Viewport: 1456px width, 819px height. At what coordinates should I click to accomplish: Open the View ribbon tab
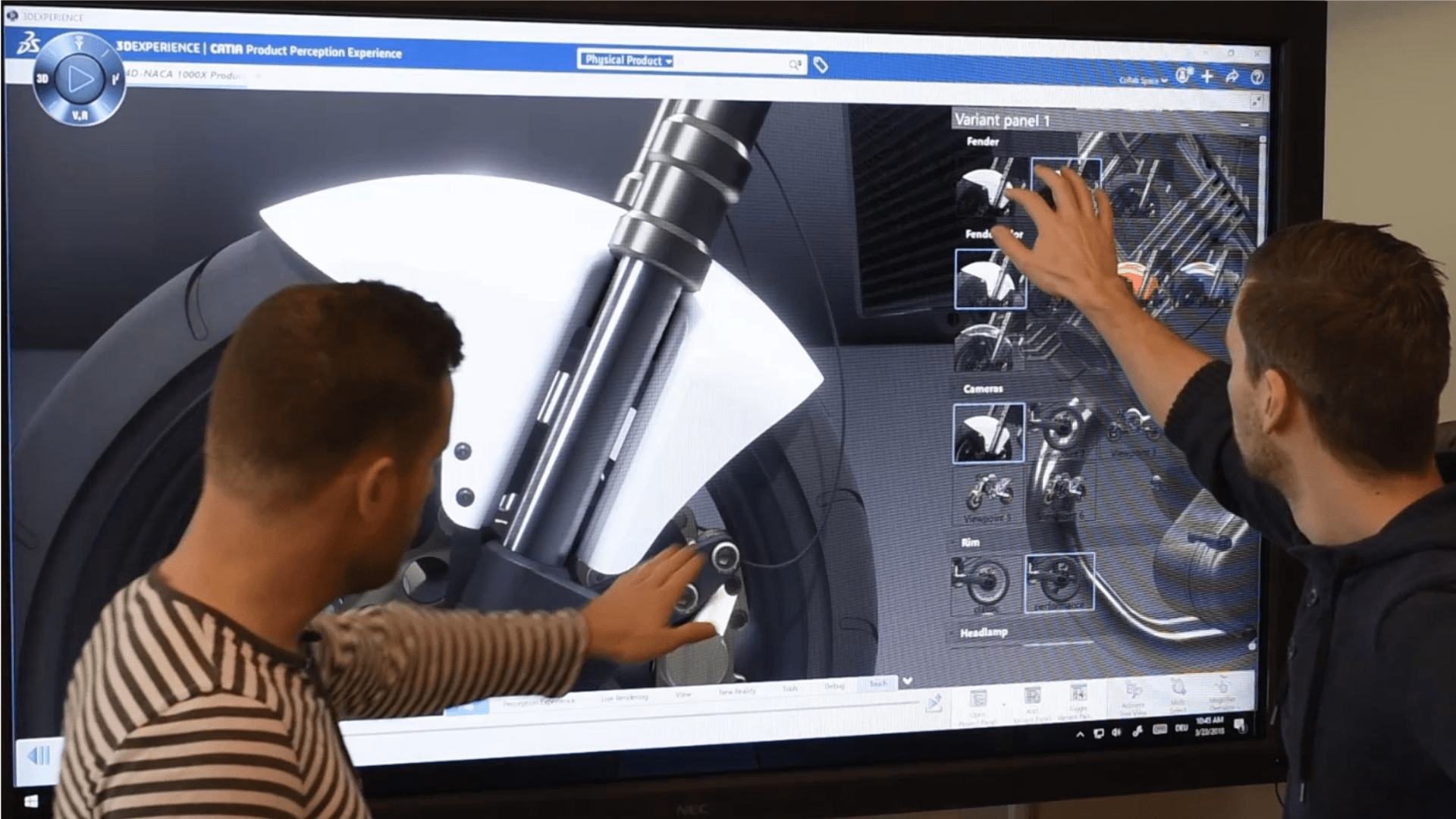683,694
